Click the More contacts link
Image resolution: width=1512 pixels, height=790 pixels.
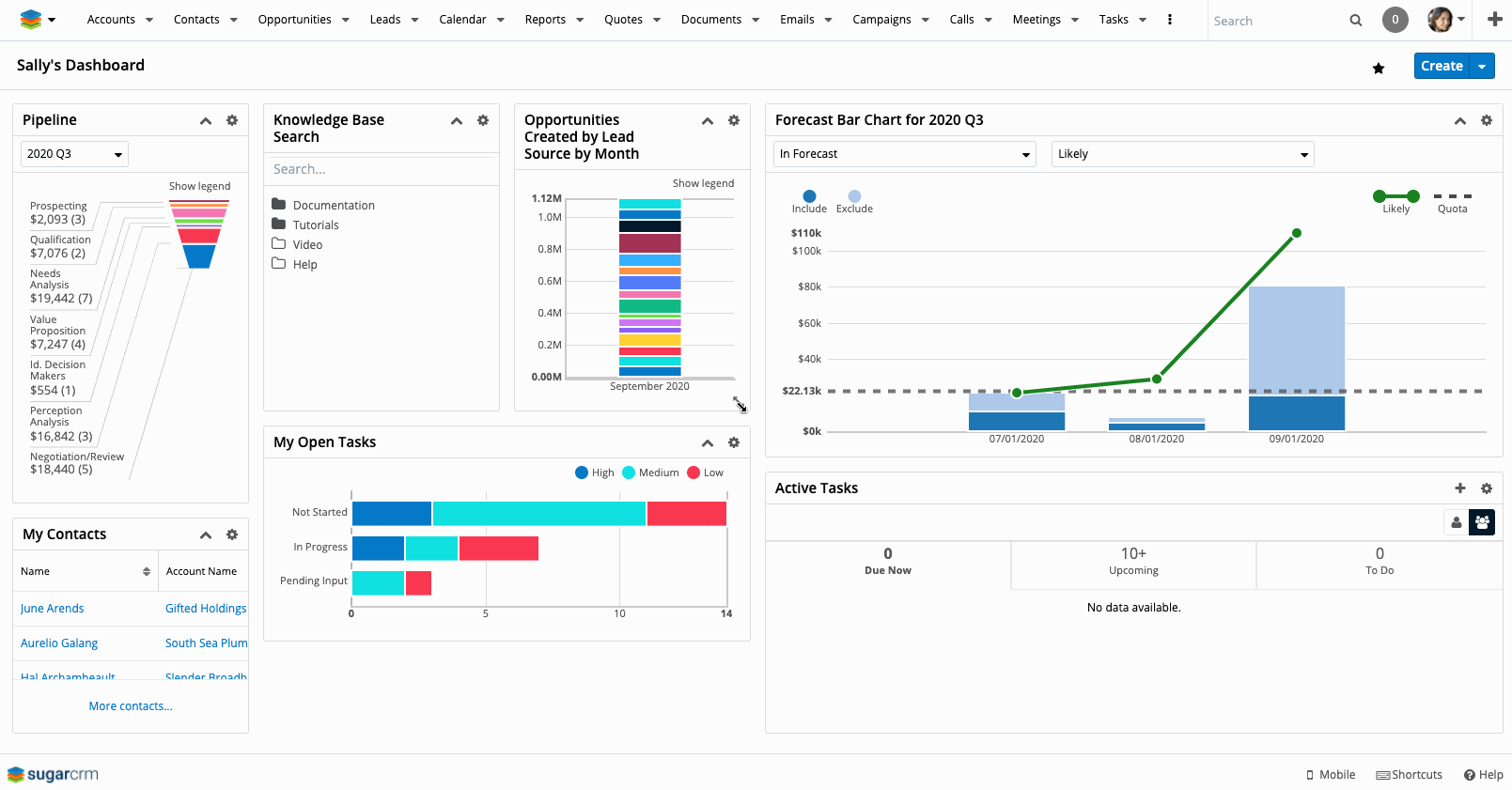pos(131,706)
